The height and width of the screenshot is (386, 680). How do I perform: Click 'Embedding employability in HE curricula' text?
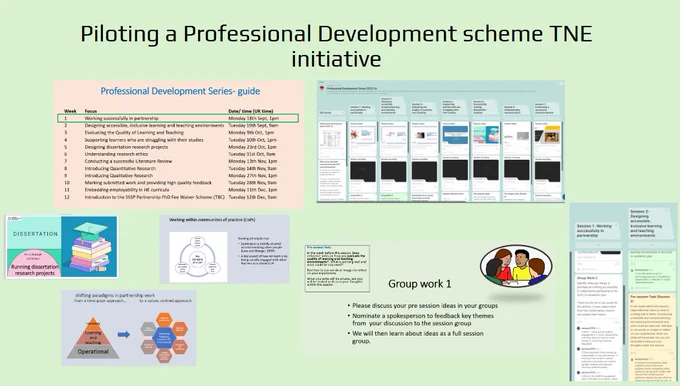tap(127, 190)
